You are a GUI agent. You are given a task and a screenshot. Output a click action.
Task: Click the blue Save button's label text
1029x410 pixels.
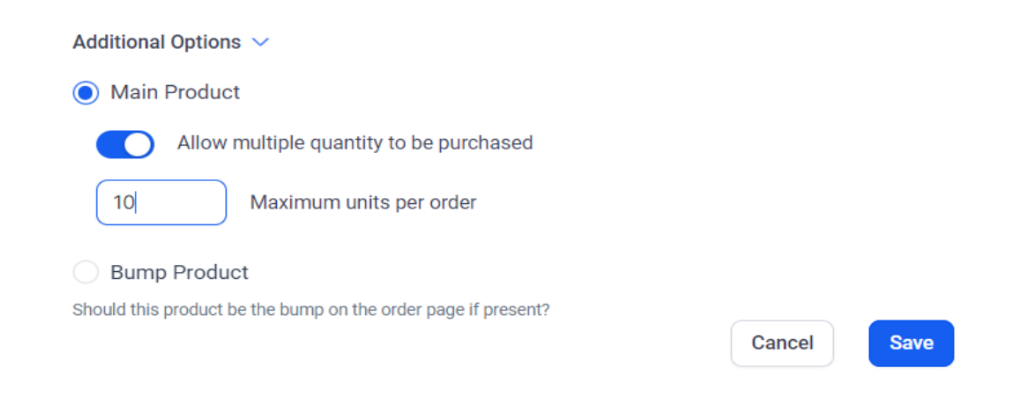click(x=911, y=343)
